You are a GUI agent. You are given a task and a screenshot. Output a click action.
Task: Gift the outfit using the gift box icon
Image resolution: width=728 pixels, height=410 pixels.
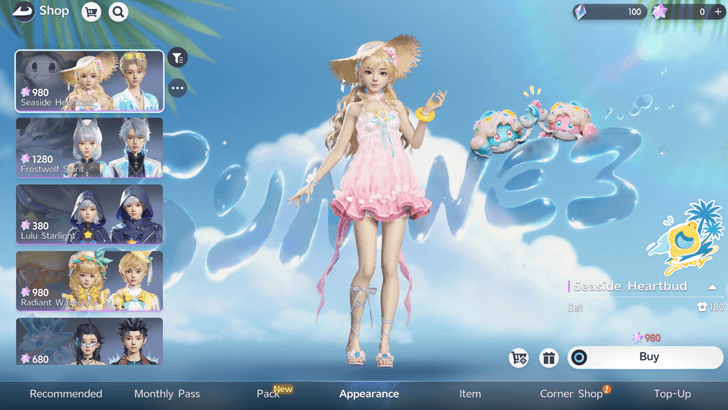(548, 358)
